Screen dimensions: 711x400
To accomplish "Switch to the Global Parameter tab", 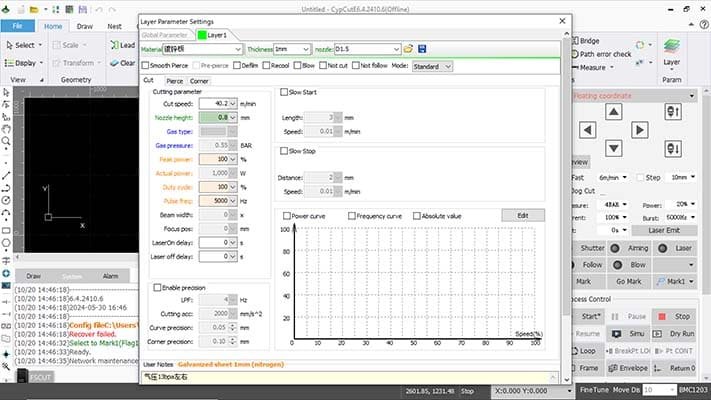I will pos(165,35).
